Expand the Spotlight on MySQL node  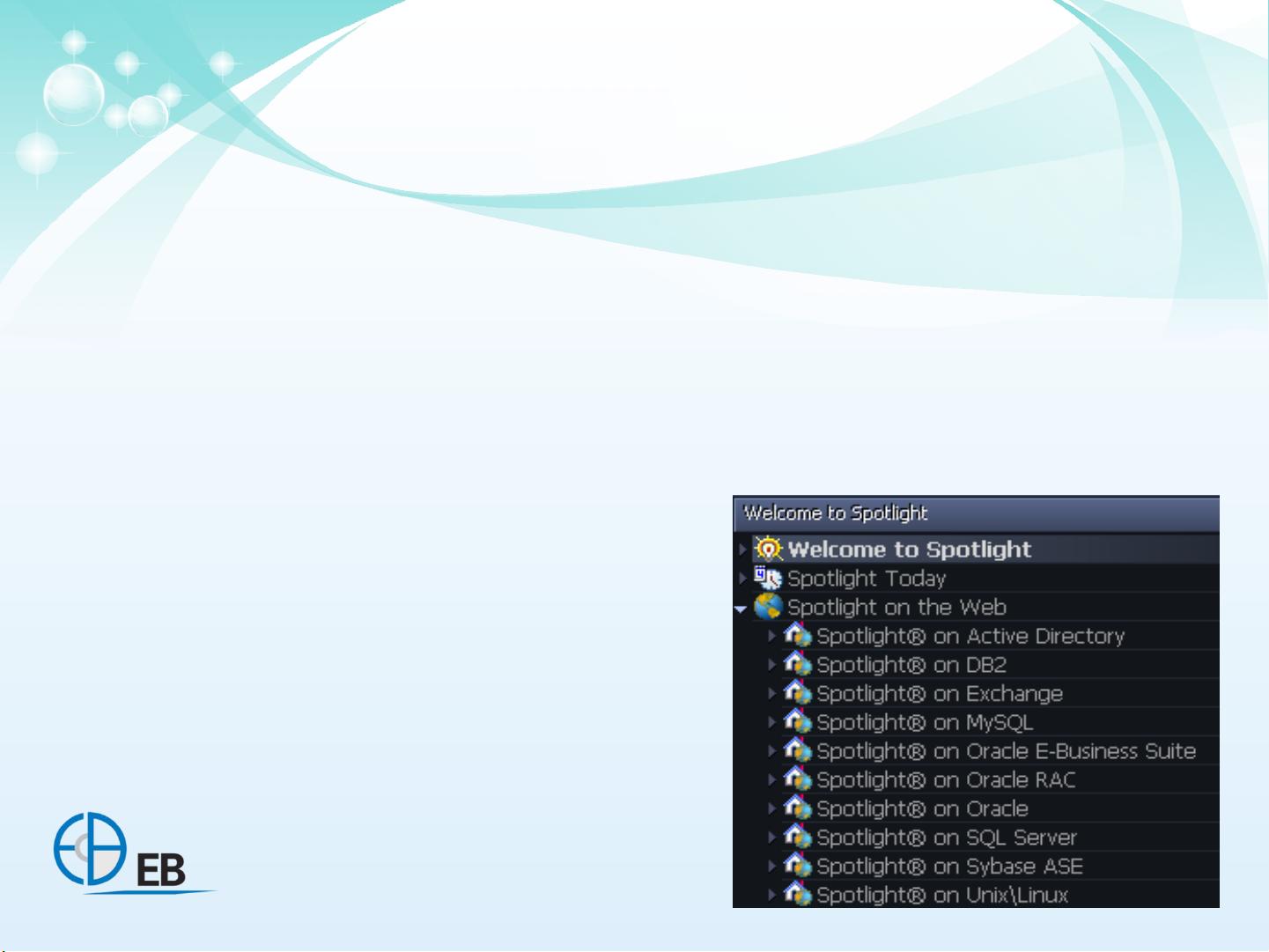pos(772,722)
